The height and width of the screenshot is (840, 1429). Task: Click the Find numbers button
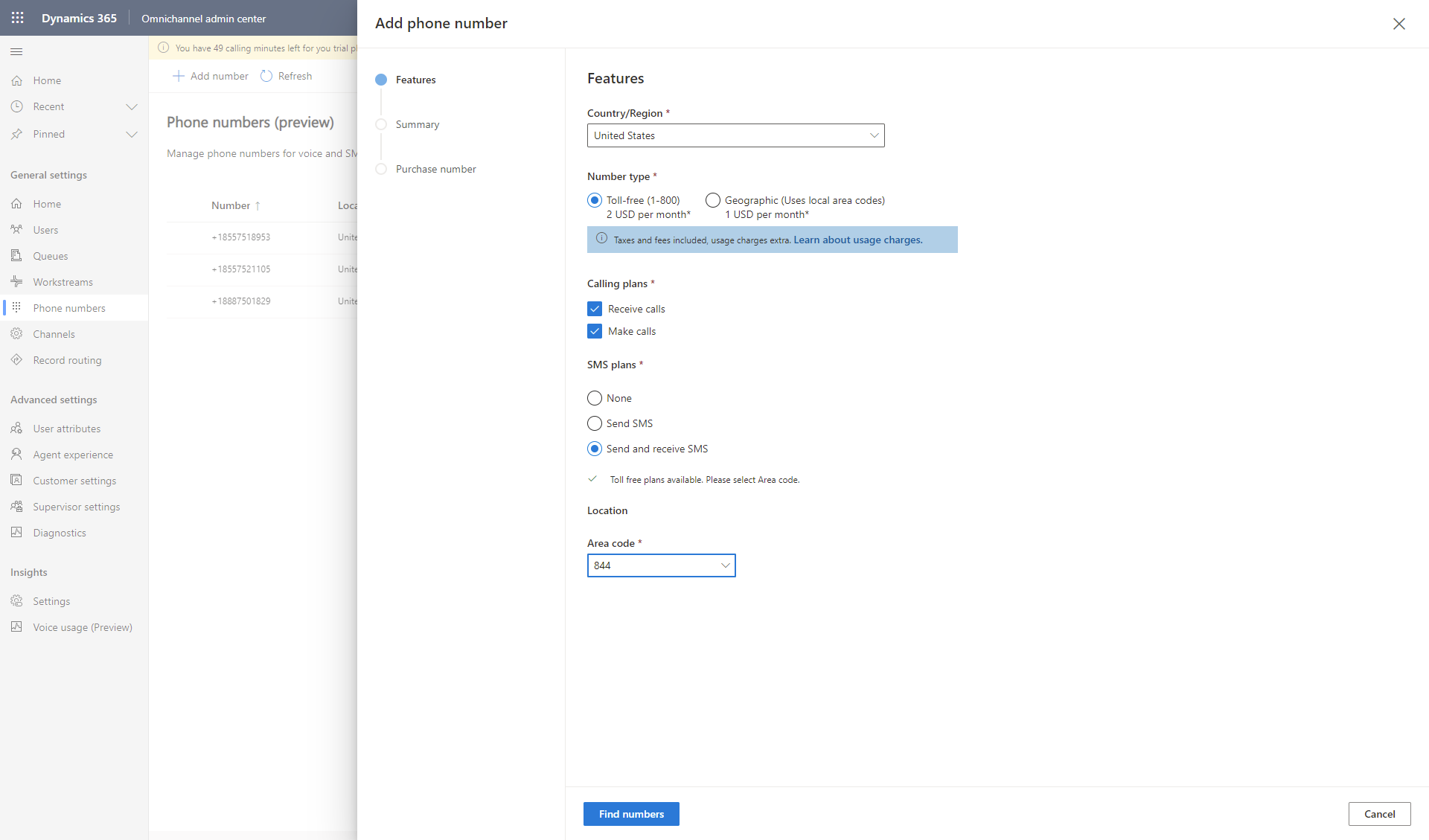tap(631, 814)
